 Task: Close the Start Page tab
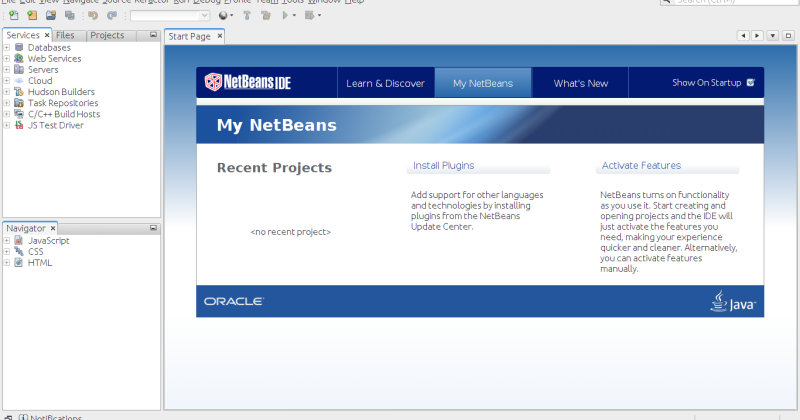pos(220,36)
